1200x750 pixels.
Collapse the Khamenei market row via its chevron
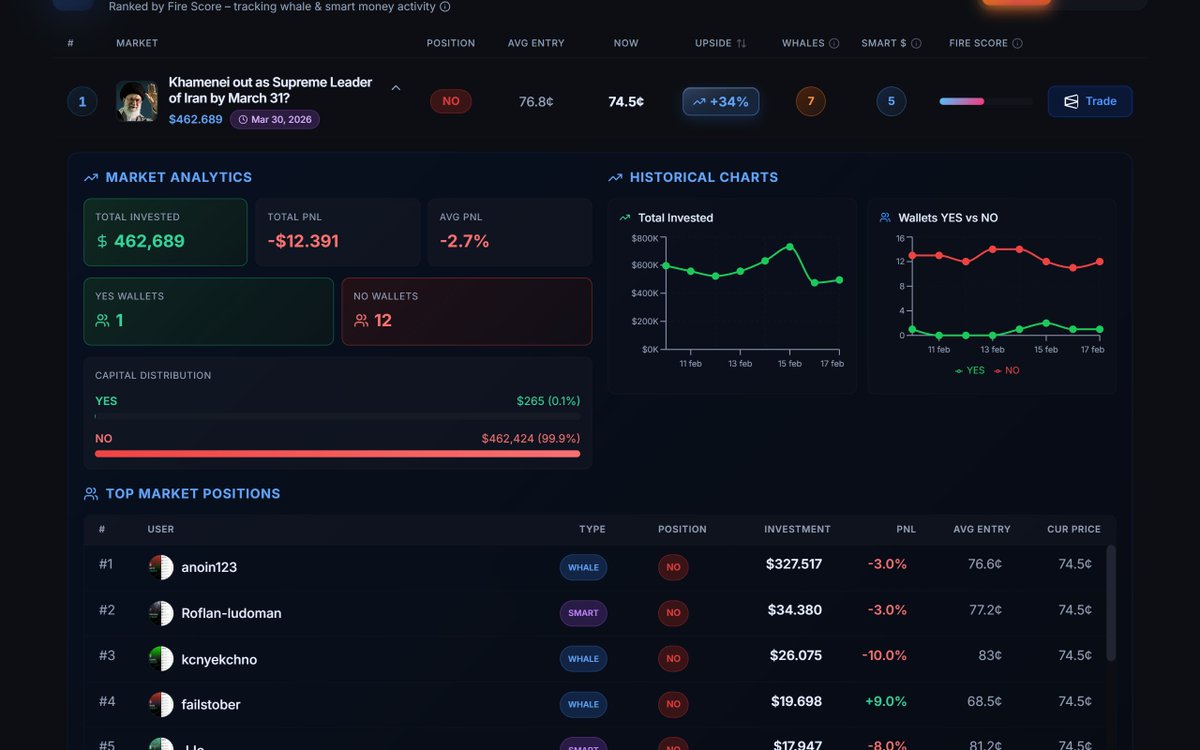396,88
